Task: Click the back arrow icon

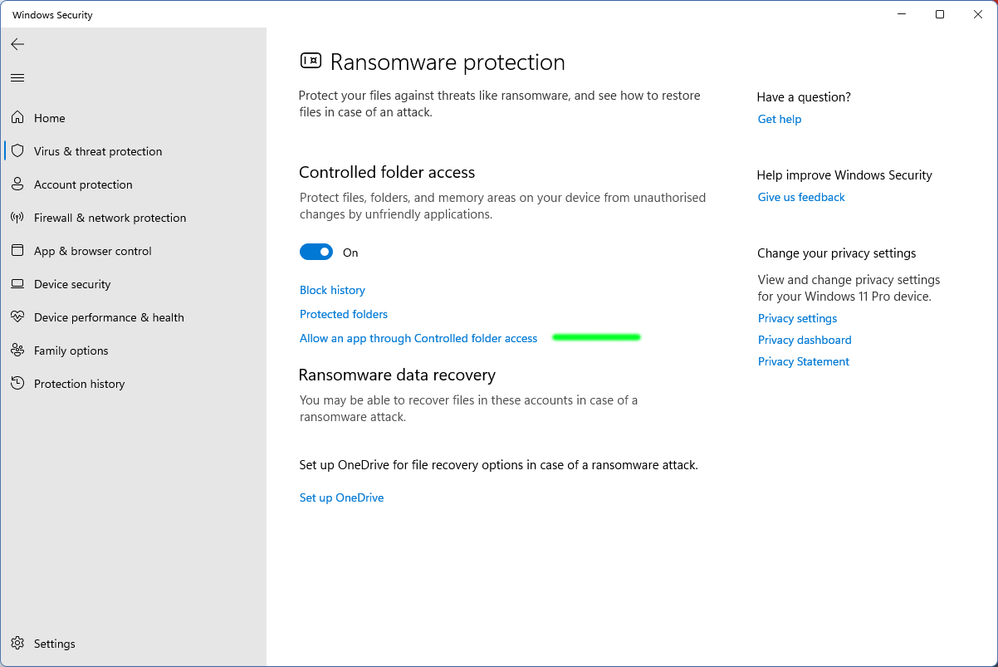Action: [17, 44]
